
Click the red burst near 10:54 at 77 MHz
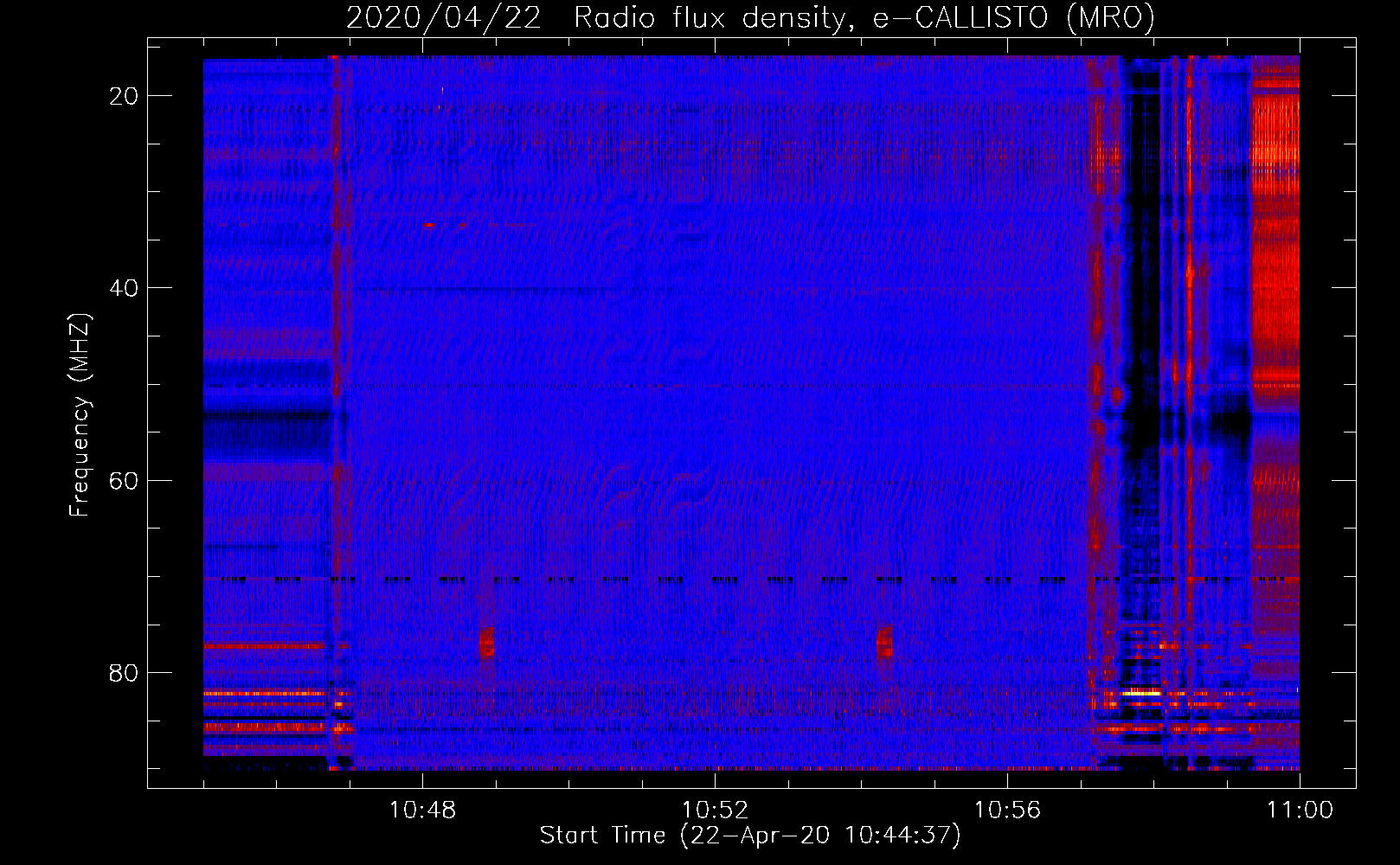coord(884,643)
